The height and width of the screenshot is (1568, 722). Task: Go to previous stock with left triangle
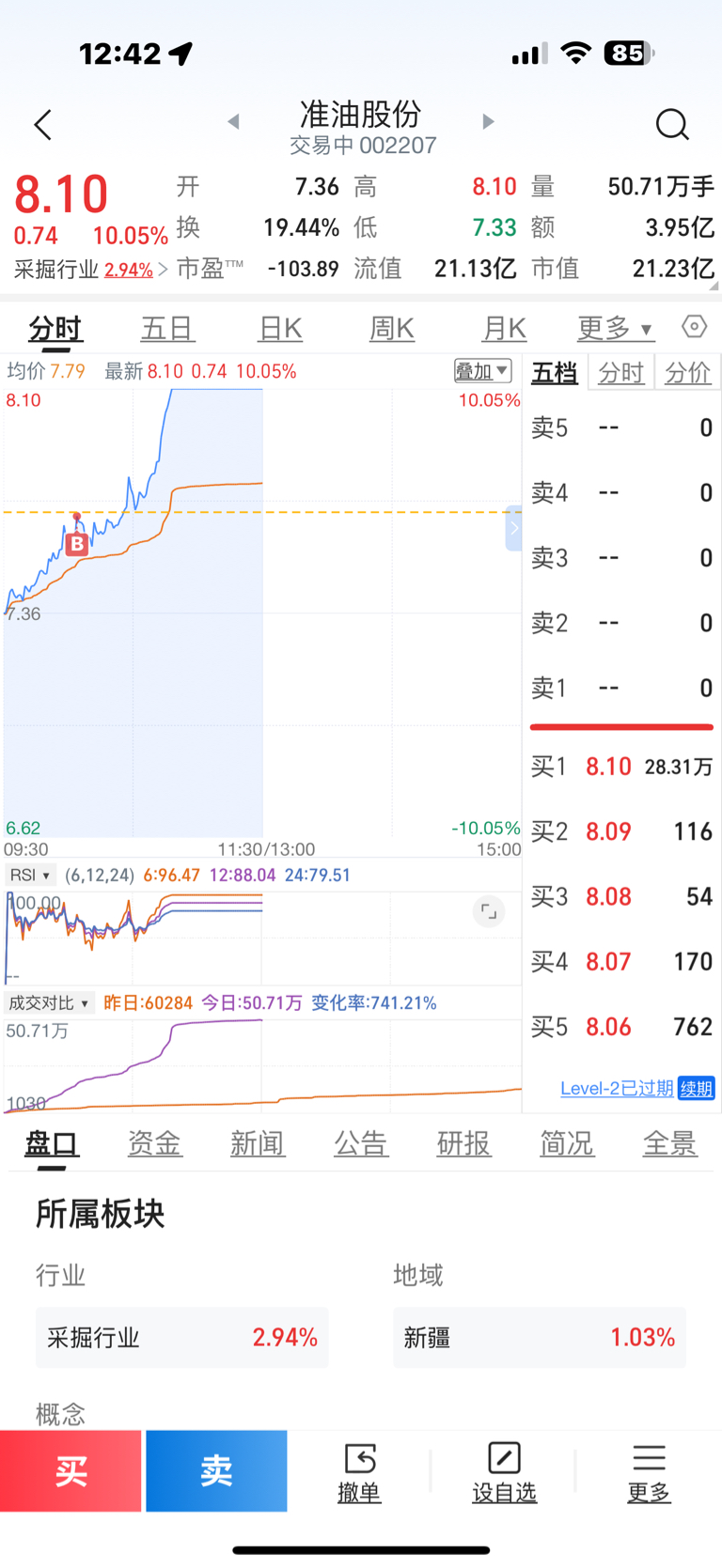click(x=234, y=121)
